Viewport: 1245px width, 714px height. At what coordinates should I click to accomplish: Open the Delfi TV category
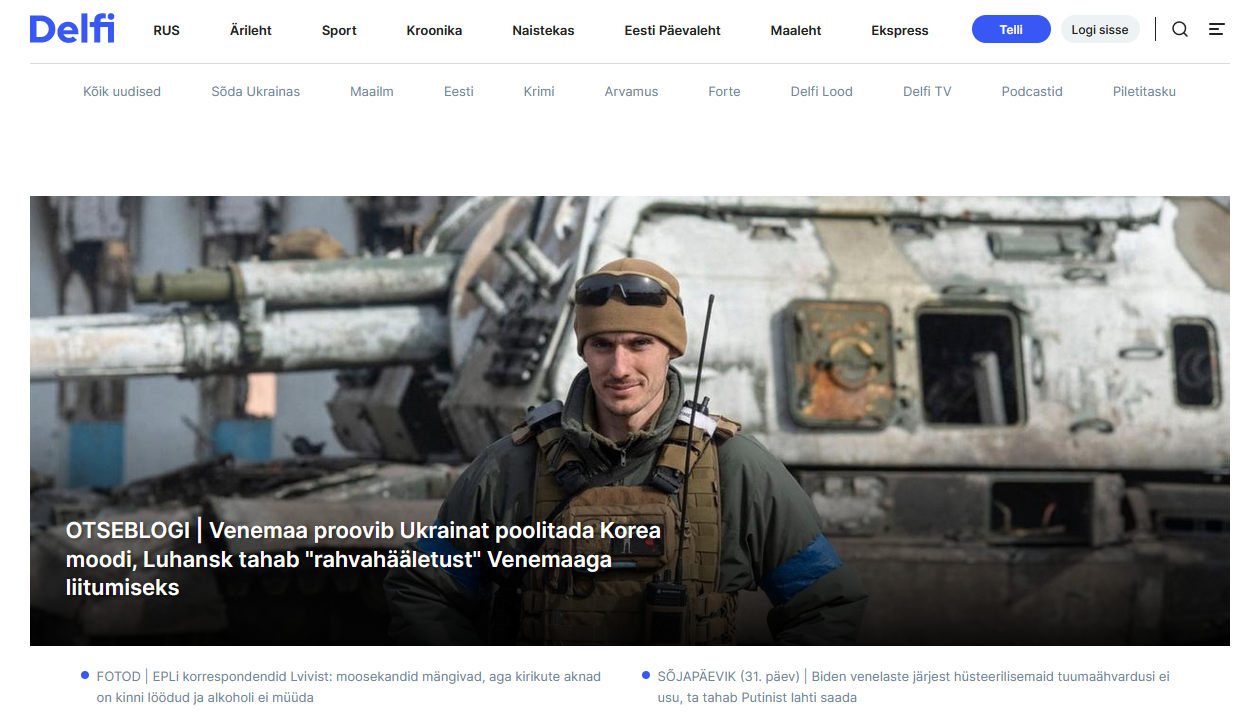(x=927, y=92)
